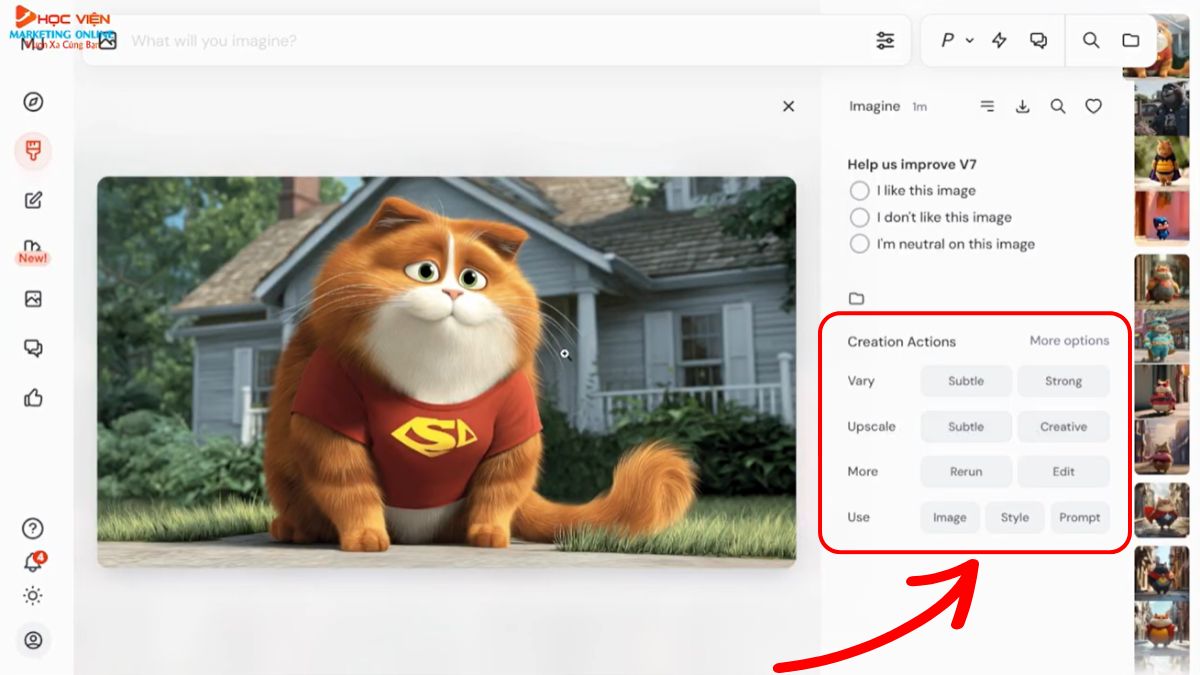Screen dimensions: 1200x675
Task: Open the prompt settings sliders icon
Action: (885, 41)
